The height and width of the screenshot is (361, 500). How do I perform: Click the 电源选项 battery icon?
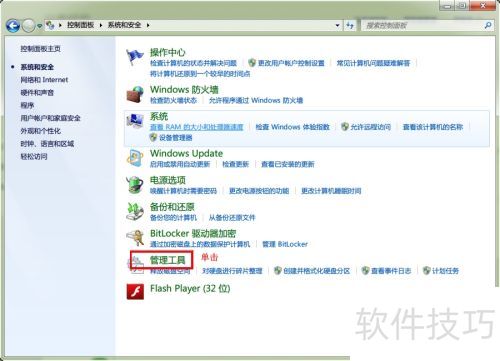point(135,185)
